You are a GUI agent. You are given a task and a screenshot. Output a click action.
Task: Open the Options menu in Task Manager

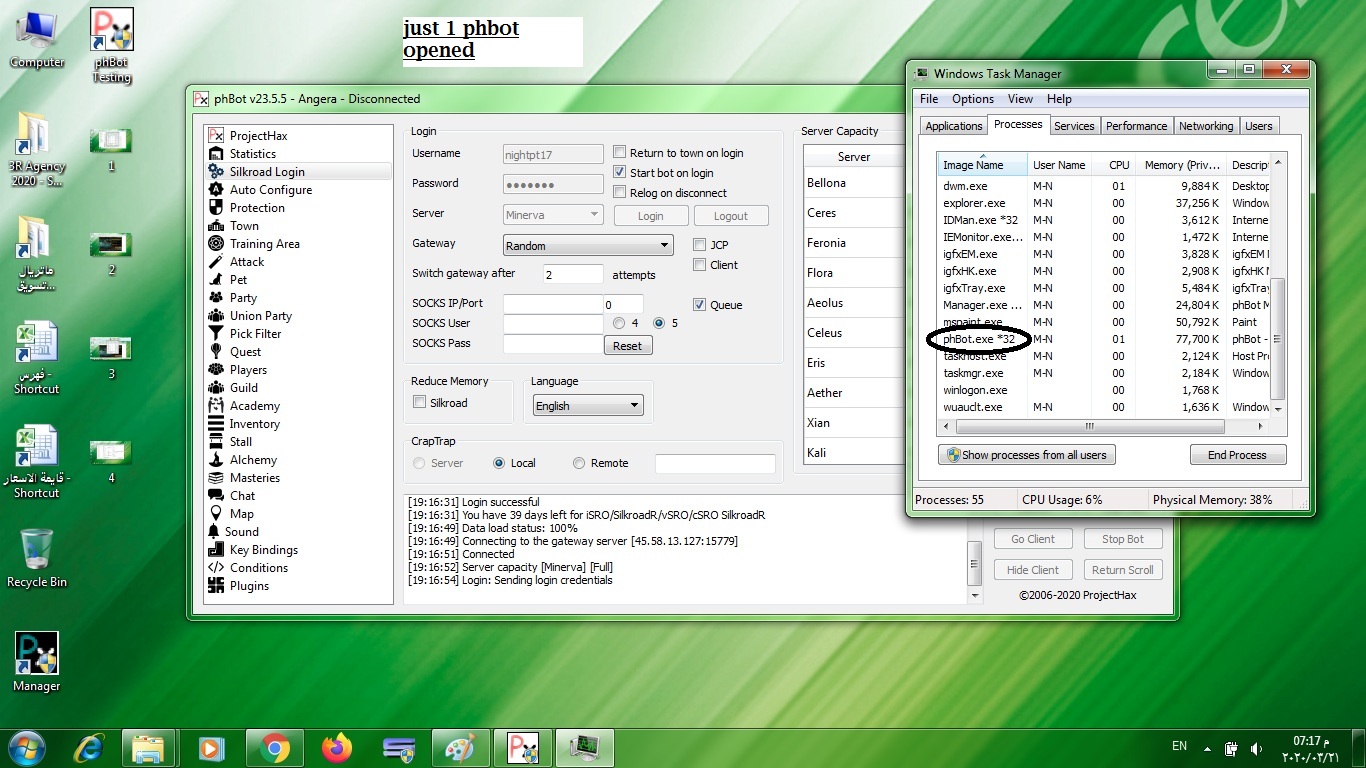(x=972, y=99)
